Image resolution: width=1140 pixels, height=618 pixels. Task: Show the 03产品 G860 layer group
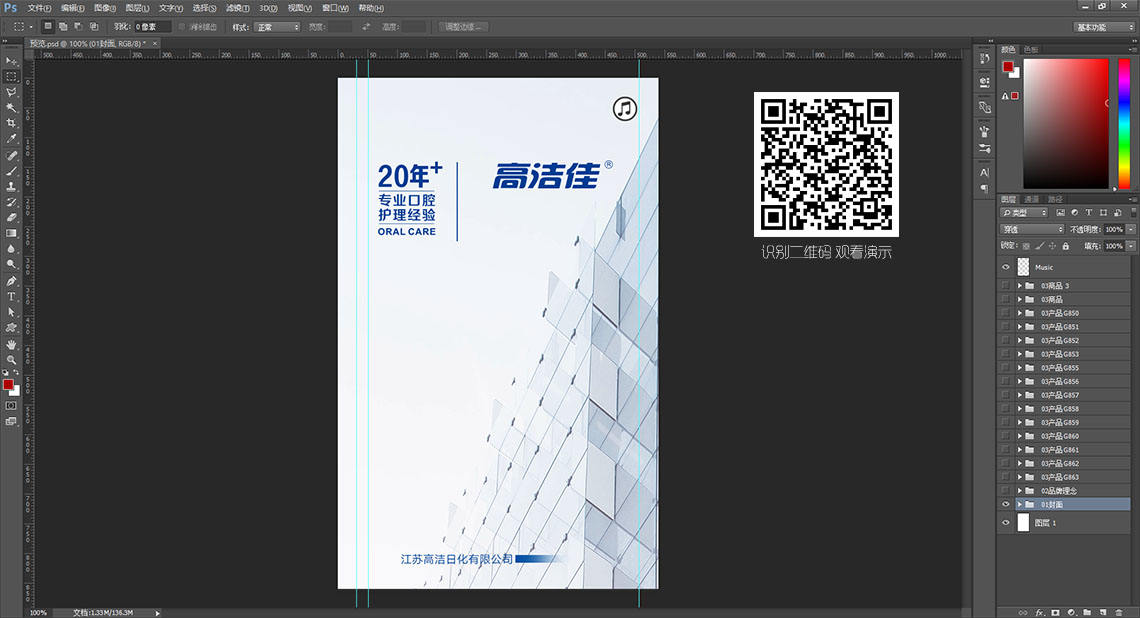(1006, 436)
